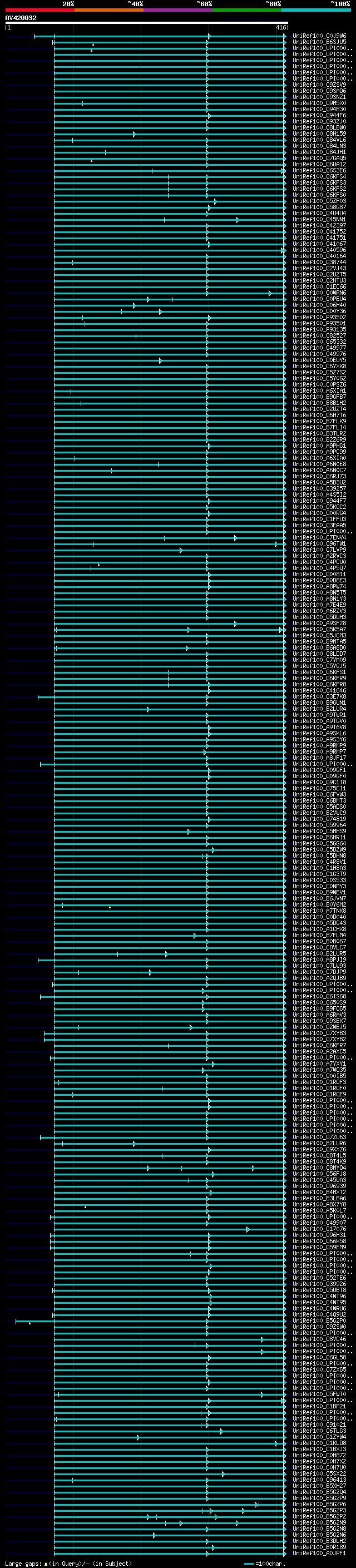Choose sequence UniRef100_O82527
Screen dimensions: 356x1568
point(319,335)
